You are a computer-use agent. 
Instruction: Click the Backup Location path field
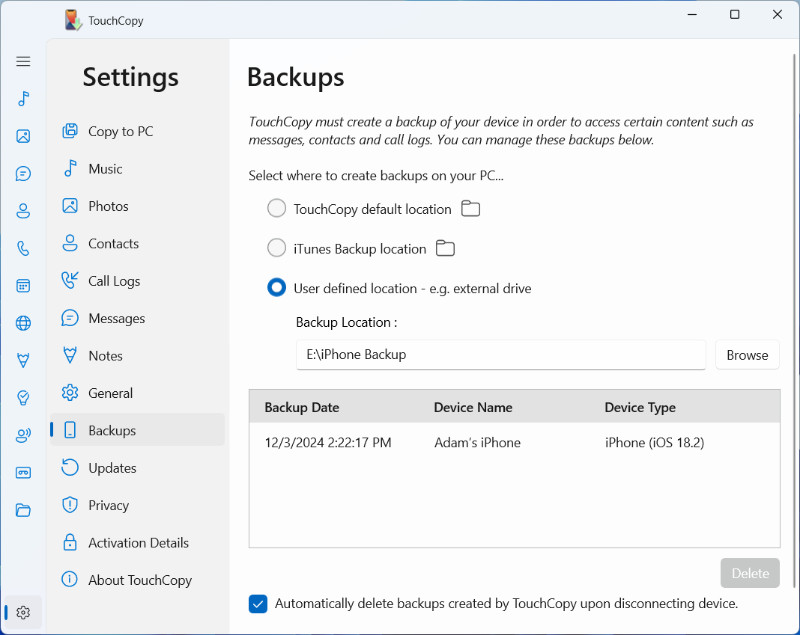pyautogui.click(x=501, y=354)
